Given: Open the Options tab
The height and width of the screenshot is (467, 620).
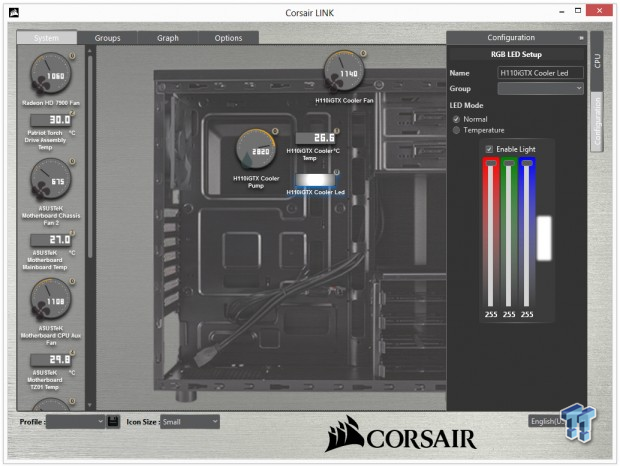Looking at the screenshot, I should tap(228, 38).
